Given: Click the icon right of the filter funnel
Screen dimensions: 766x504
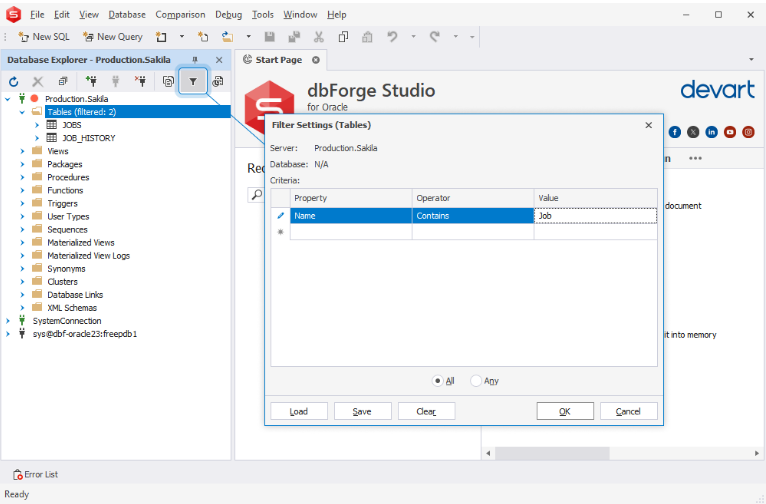Looking at the screenshot, I should (218, 82).
